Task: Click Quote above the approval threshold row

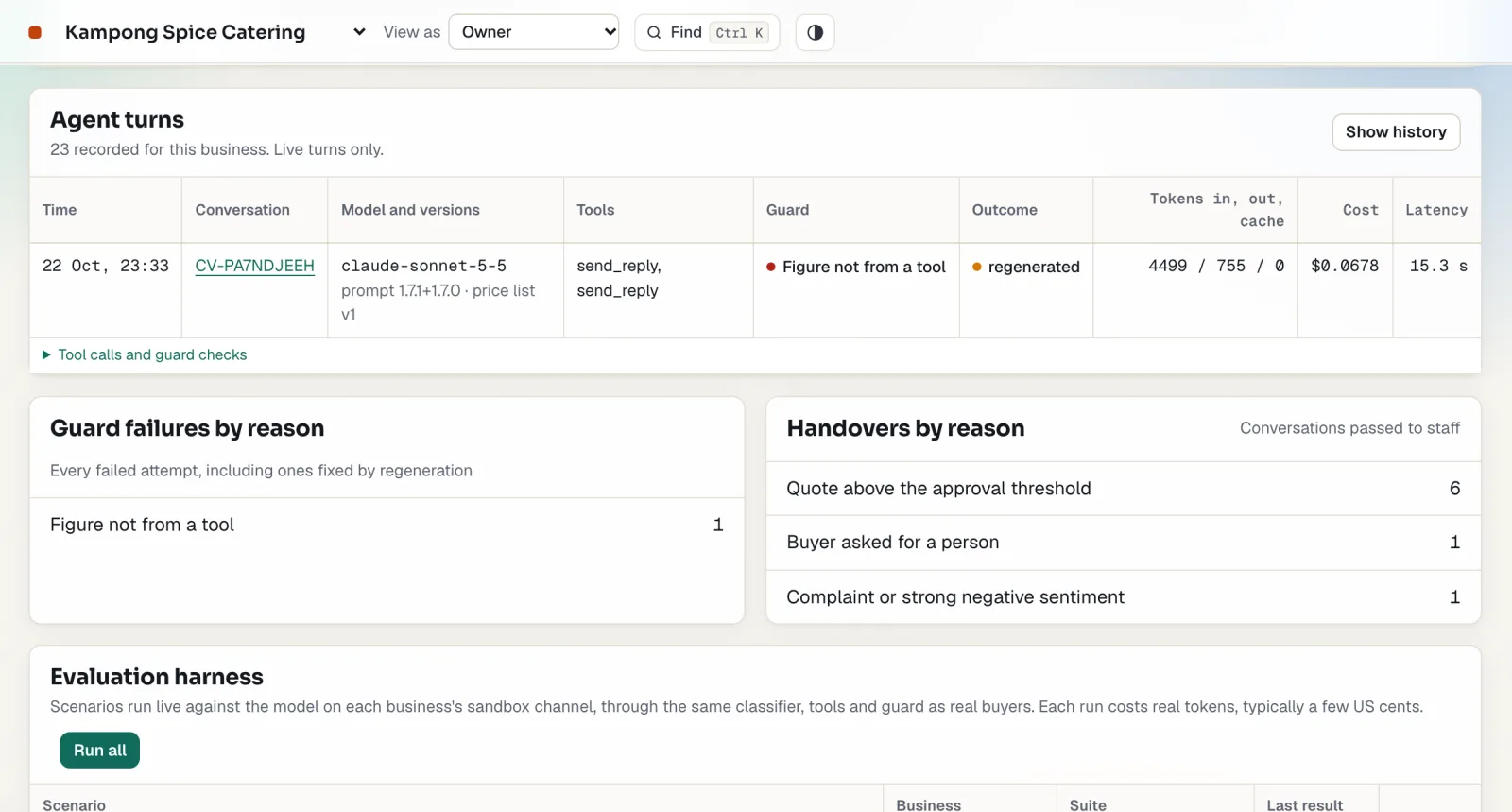Action: tap(1124, 489)
